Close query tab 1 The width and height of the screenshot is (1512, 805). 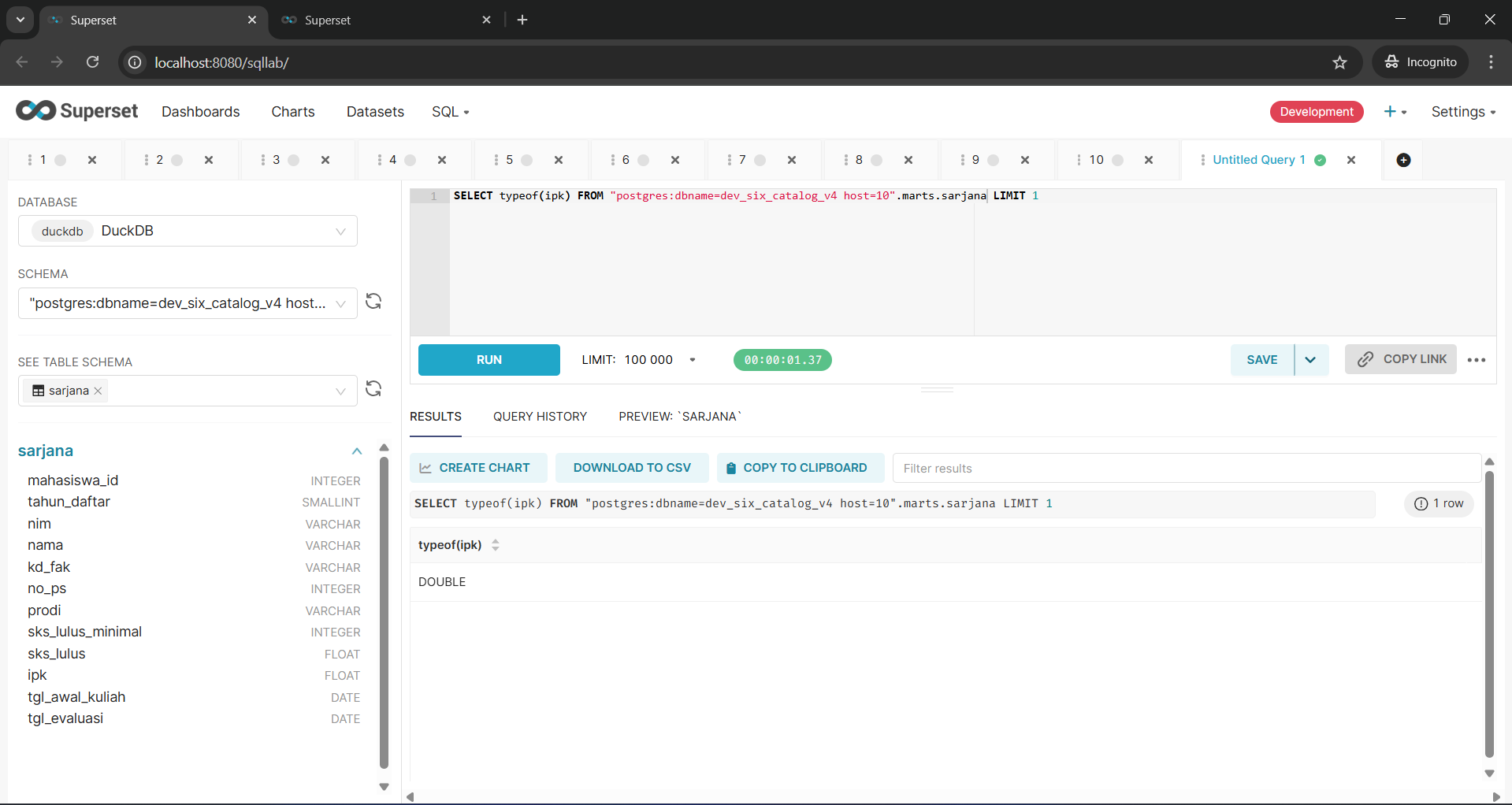(x=92, y=160)
